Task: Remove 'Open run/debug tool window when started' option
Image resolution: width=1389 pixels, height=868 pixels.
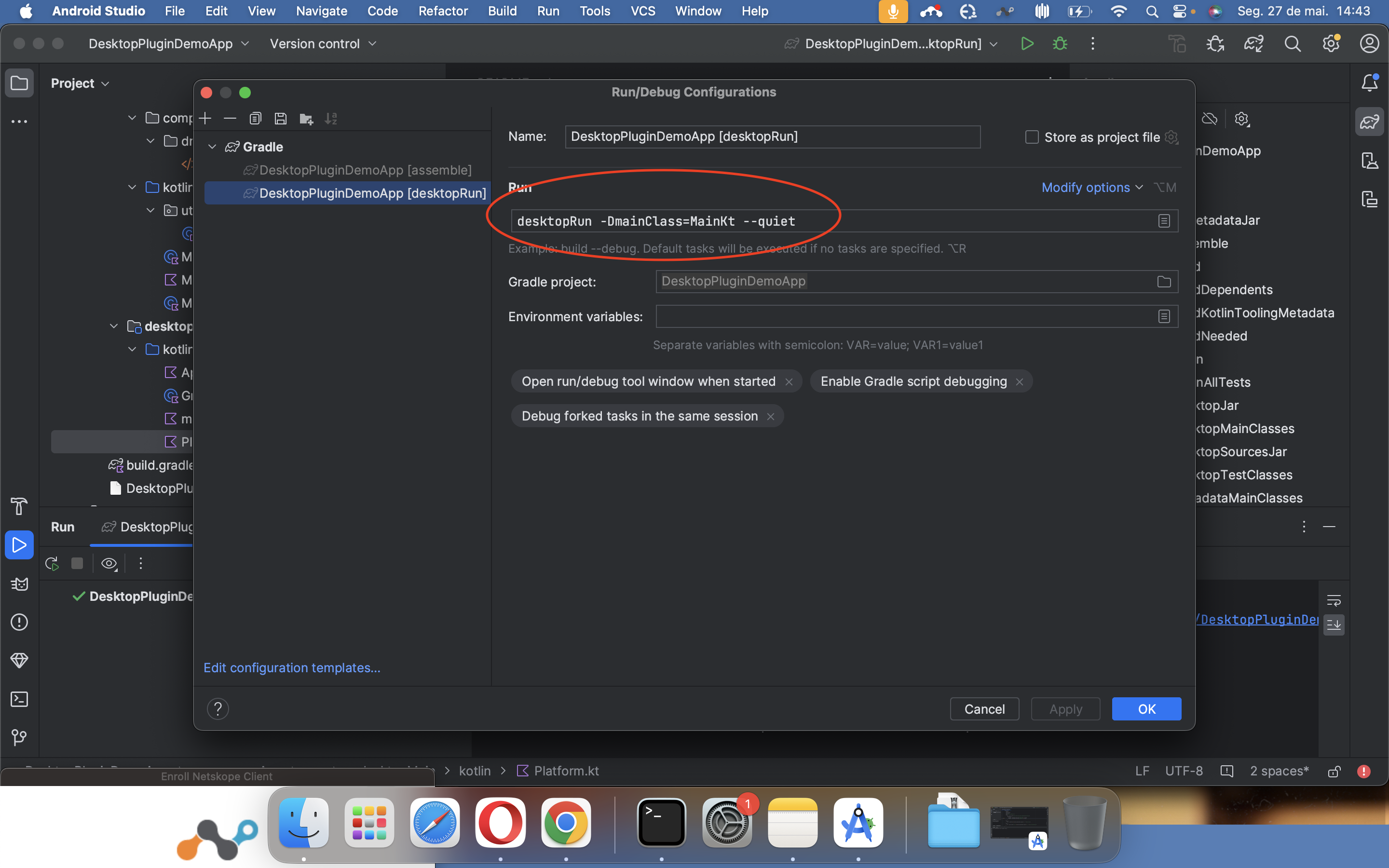Action: (789, 382)
